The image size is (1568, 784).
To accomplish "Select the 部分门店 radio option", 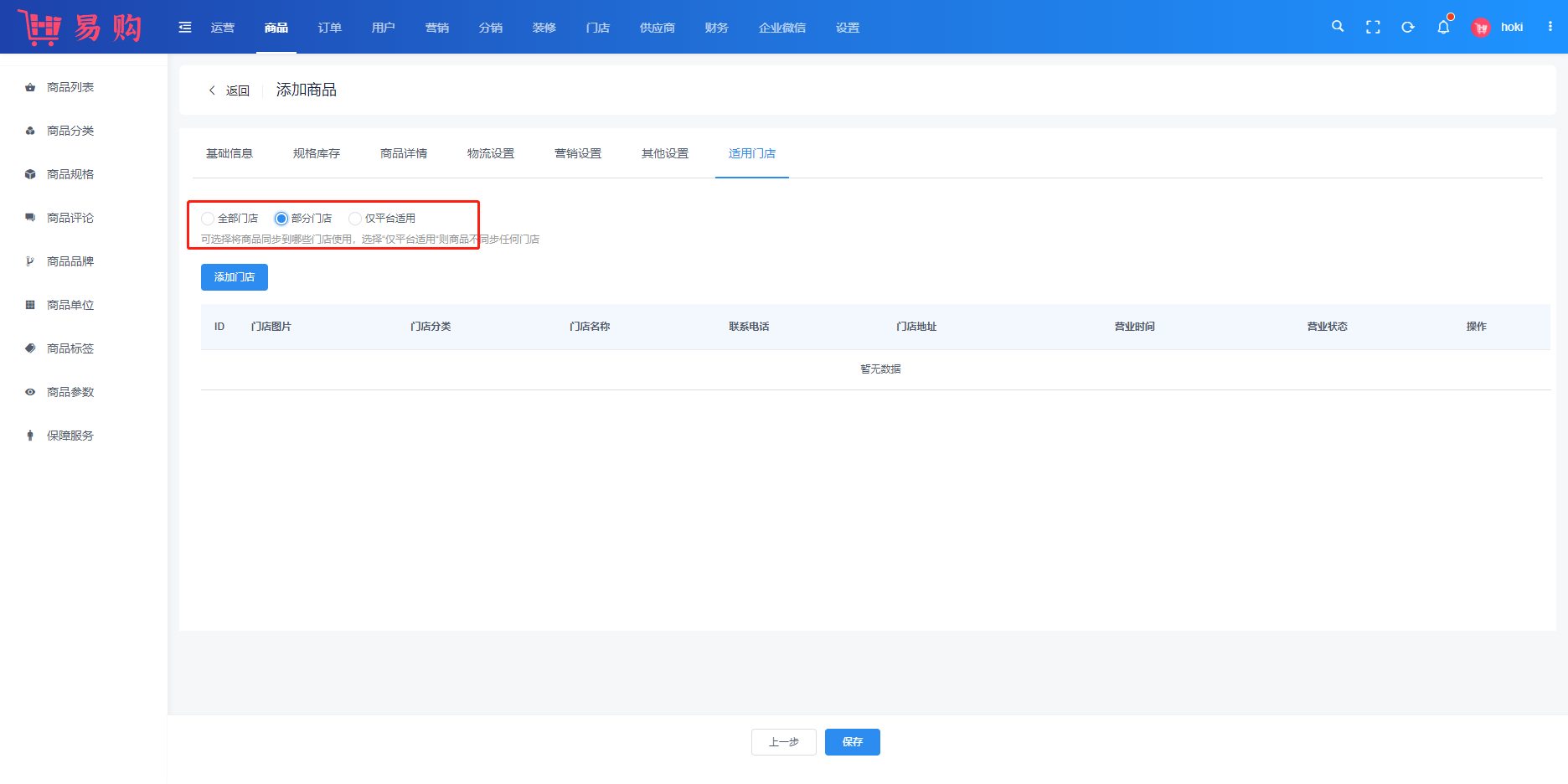I will 281,219.
